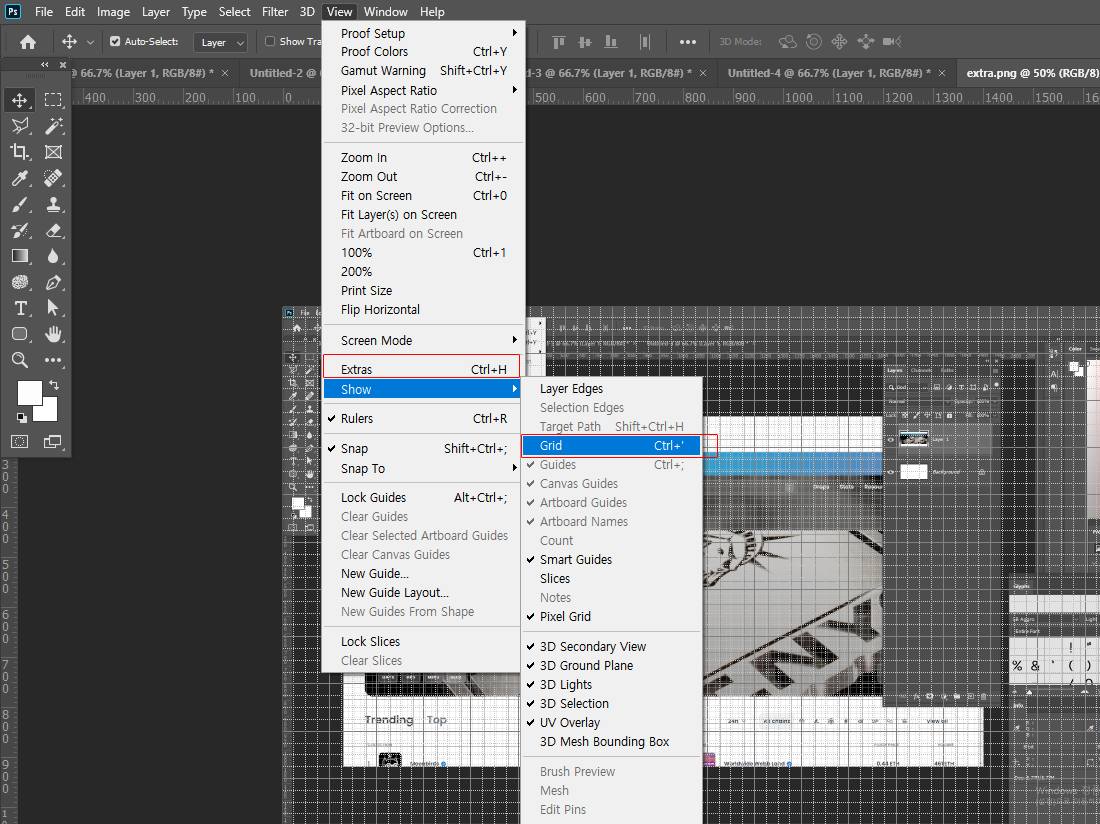Viewport: 1100px width, 824px height.
Task: Toggle Smart Guides in Show submenu
Action: coord(612,560)
